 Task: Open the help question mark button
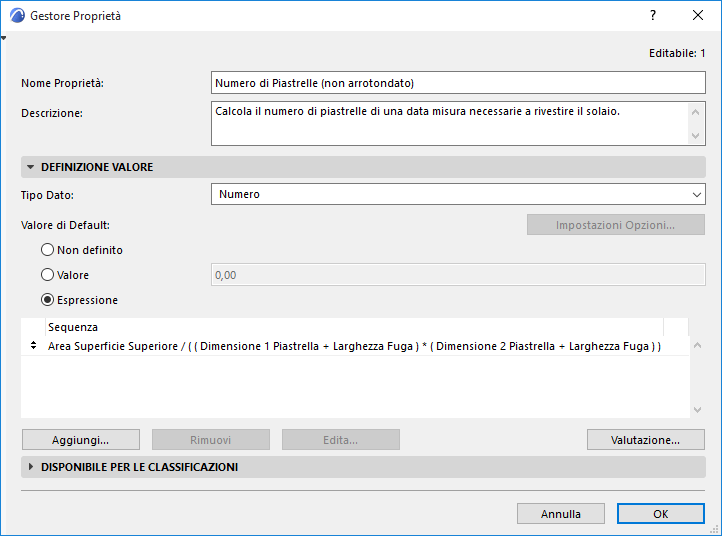(653, 15)
